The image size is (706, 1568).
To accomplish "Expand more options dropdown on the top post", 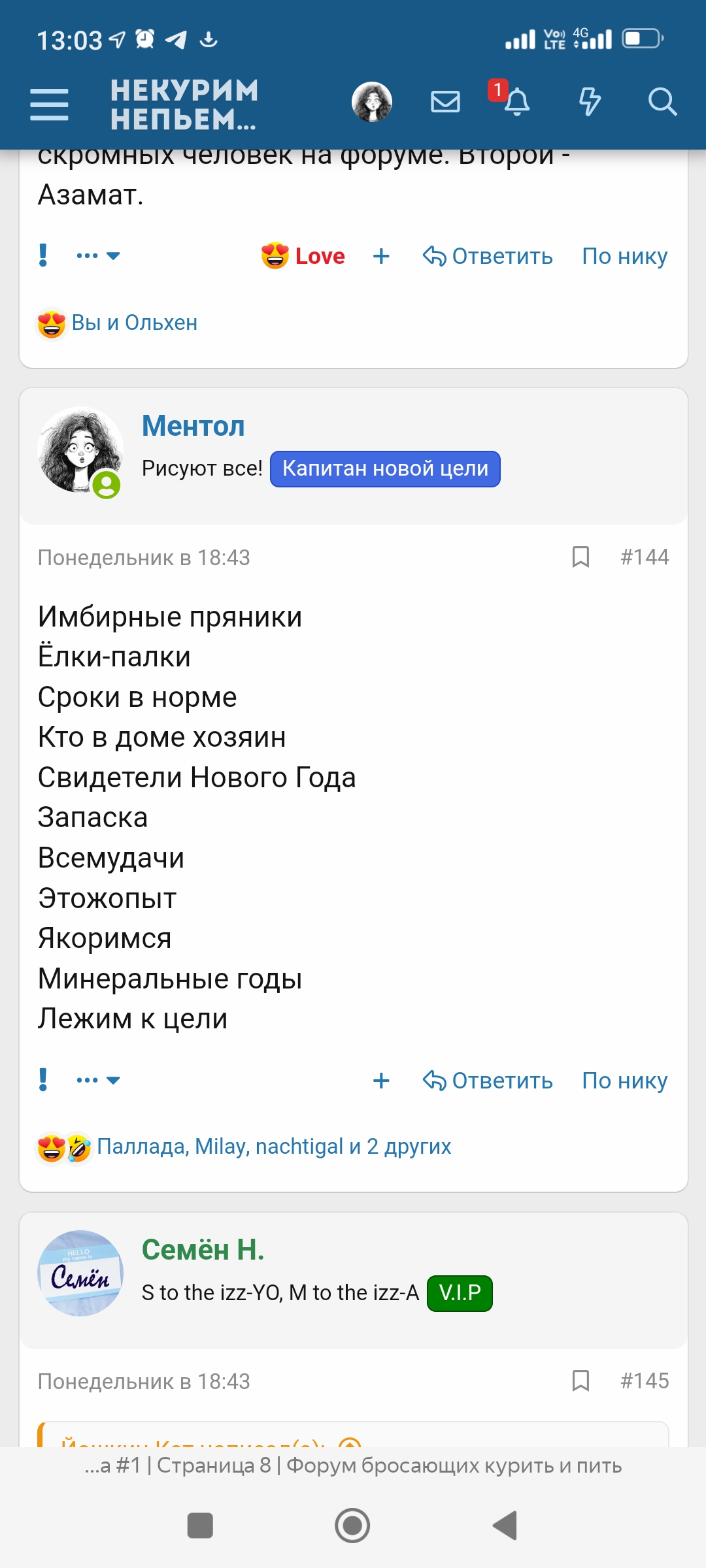I will [x=98, y=256].
